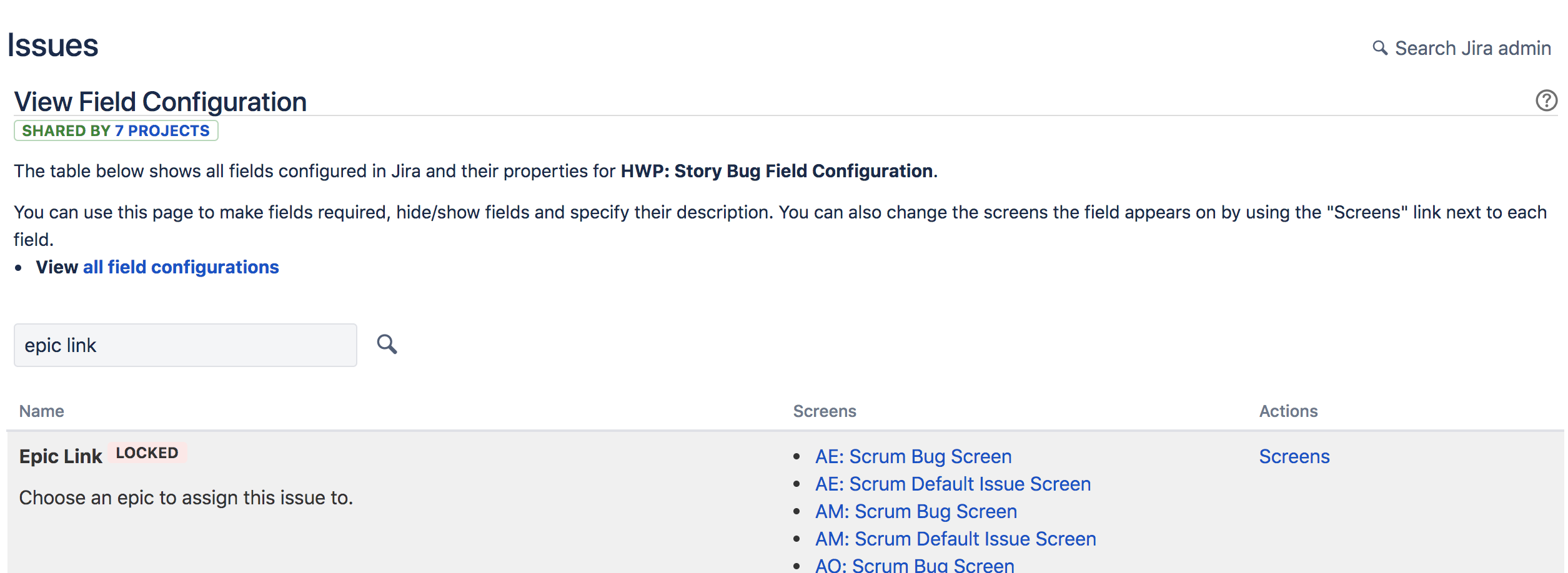Image resolution: width=1568 pixels, height=573 pixels.
Task: Open the Search Jira admin box
Action: pos(1461,48)
